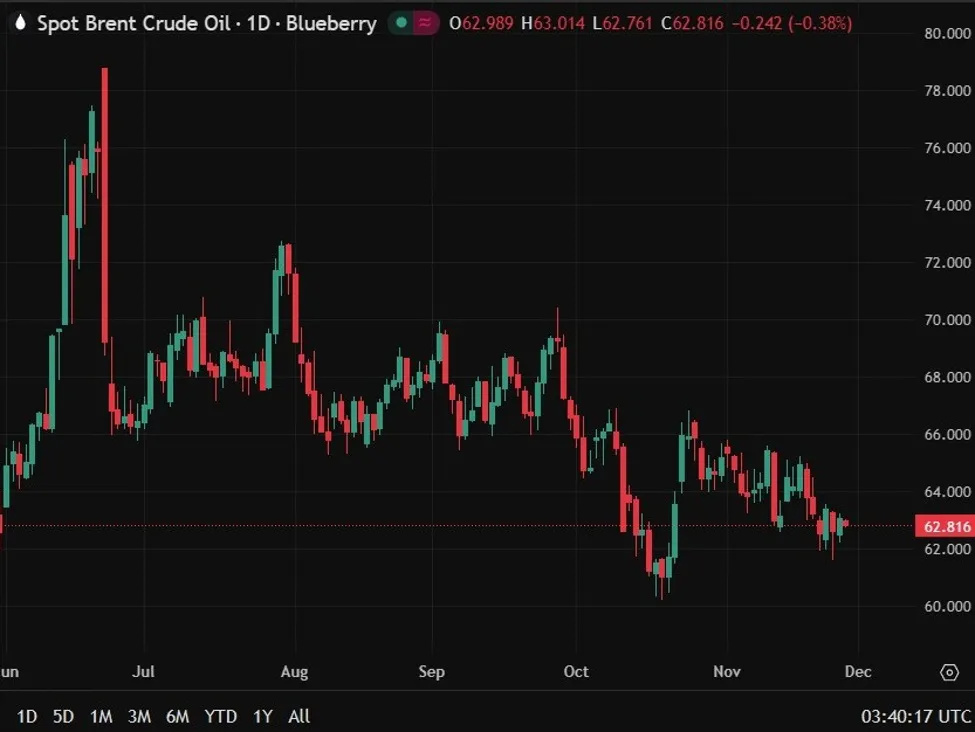Open the settings gear near the time axis
The height and width of the screenshot is (732, 975).
pos(951,673)
